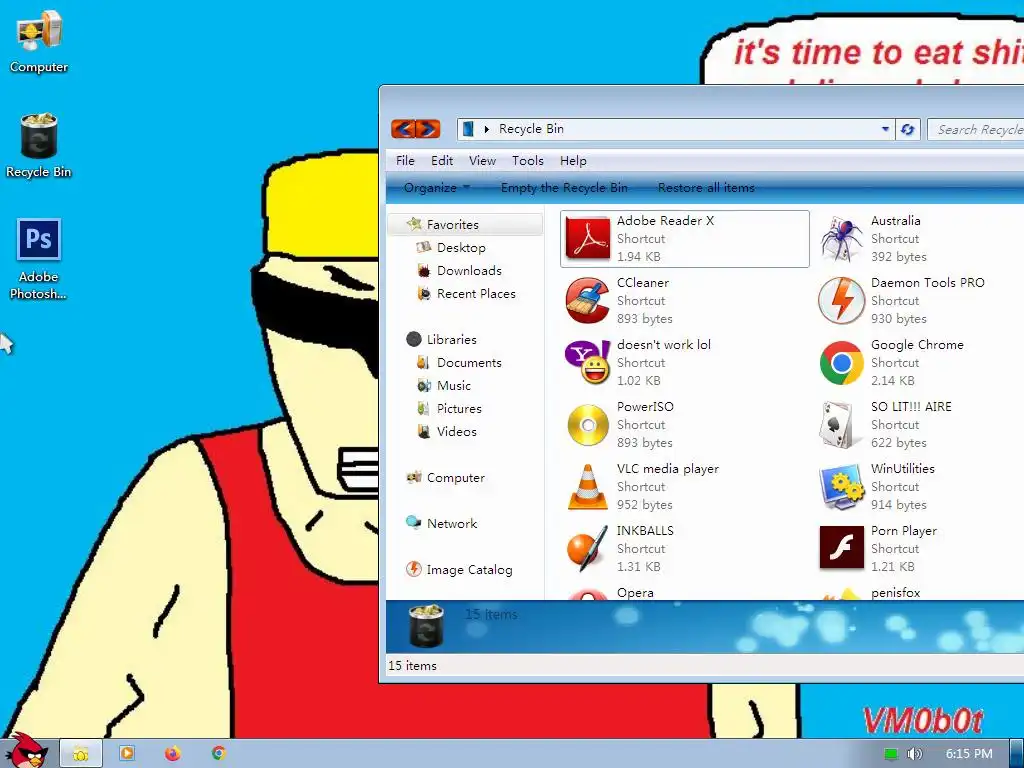
Task: Select the CCleaner shortcut icon
Action: 588,300
